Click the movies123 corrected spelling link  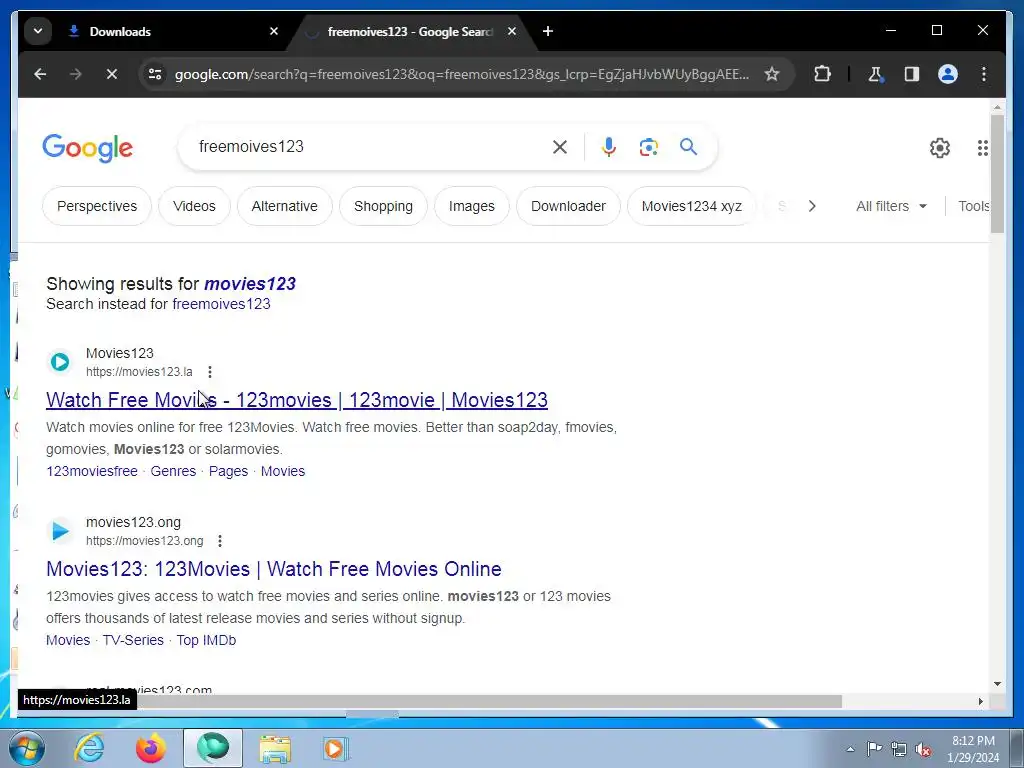[x=249, y=284]
